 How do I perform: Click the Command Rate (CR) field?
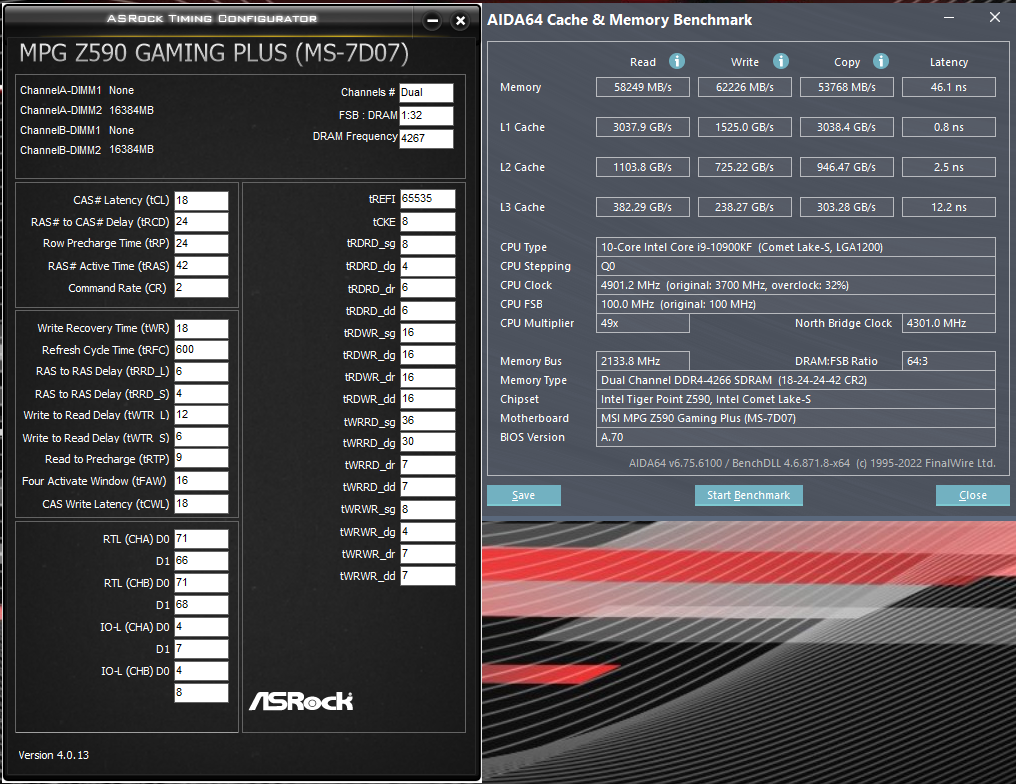coord(202,288)
